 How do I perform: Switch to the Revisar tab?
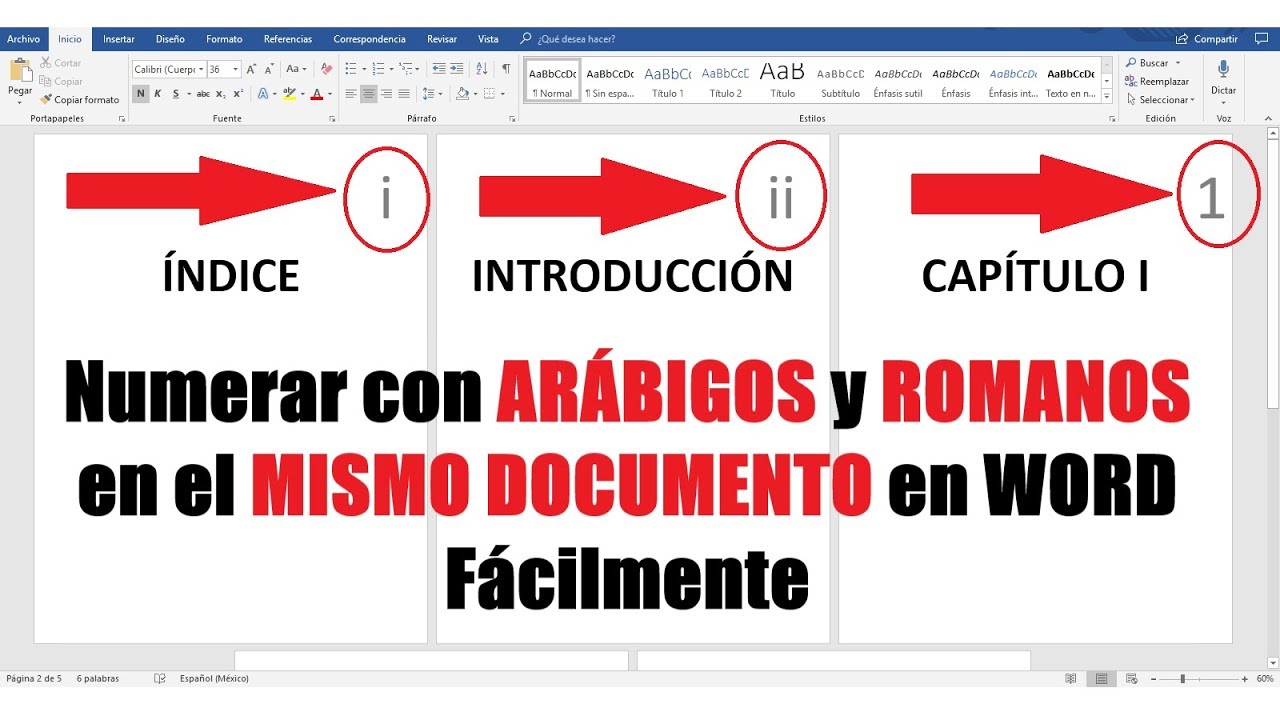pos(442,39)
